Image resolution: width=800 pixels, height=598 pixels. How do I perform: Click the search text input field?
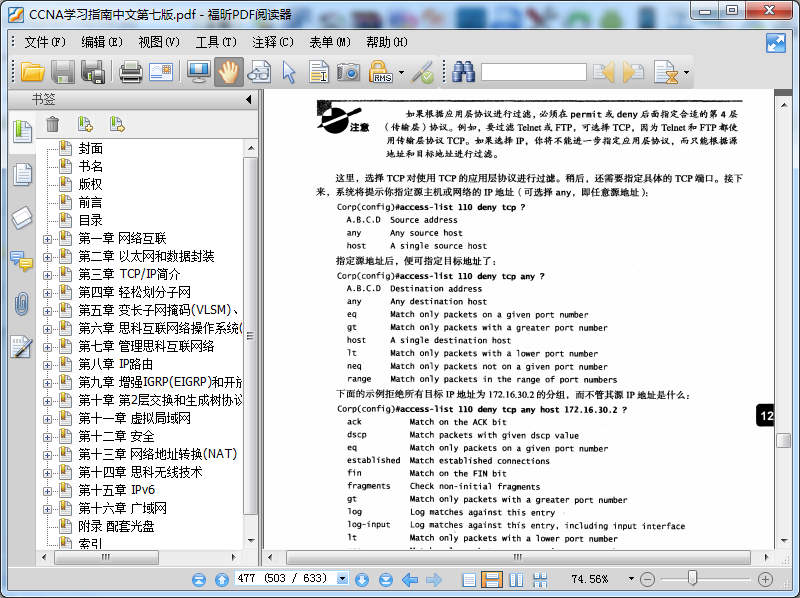[534, 72]
